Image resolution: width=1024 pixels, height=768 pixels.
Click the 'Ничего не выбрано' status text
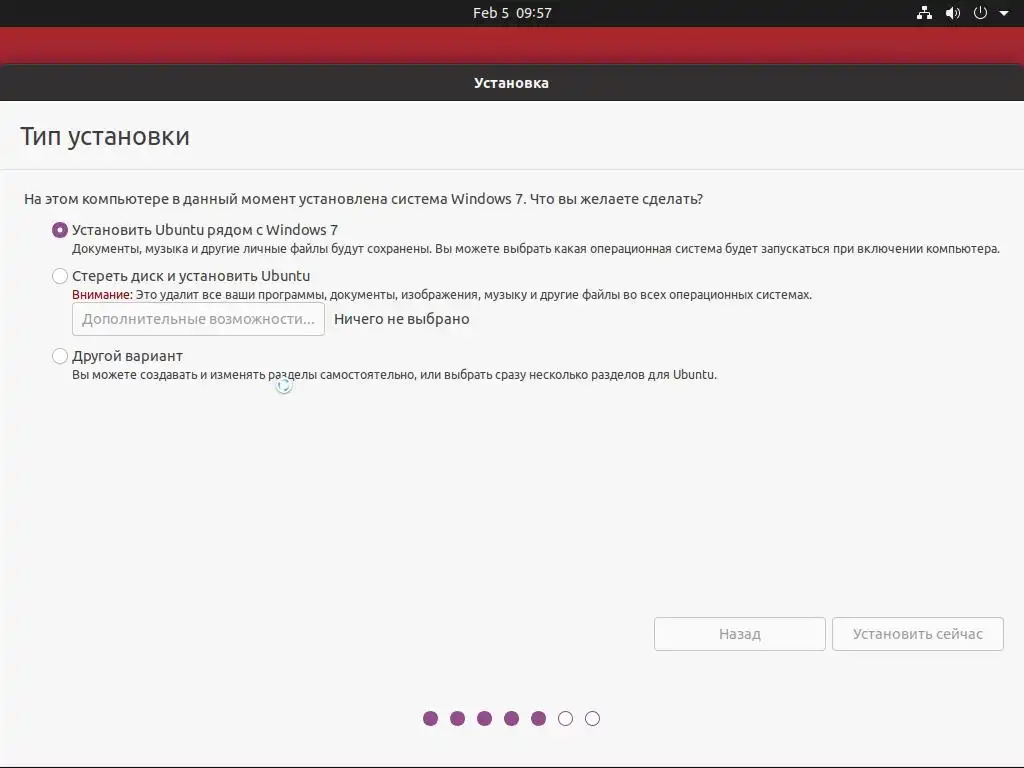pos(402,319)
